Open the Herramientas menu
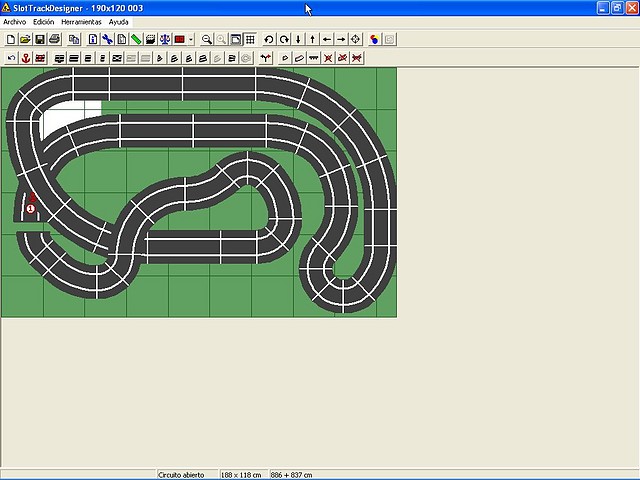 [x=81, y=22]
